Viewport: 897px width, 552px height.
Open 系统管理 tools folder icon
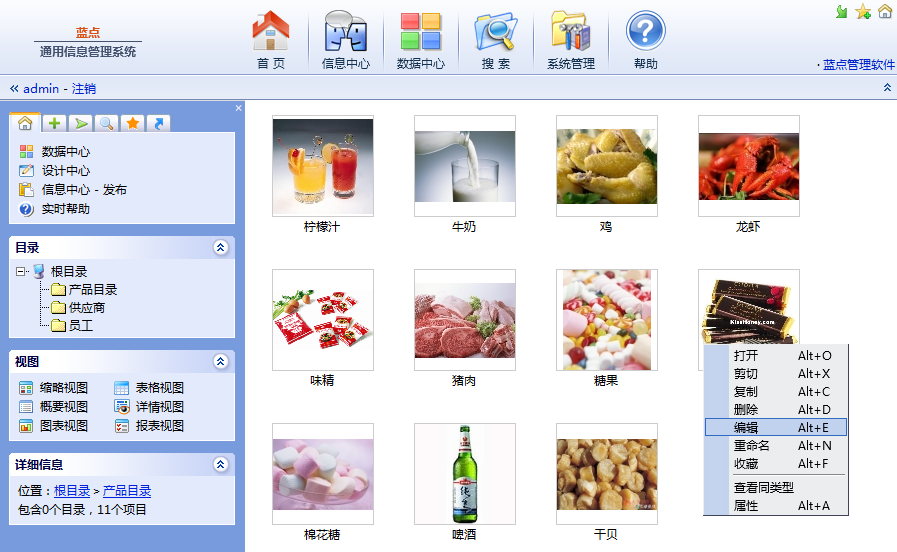pyautogui.click(x=570, y=40)
